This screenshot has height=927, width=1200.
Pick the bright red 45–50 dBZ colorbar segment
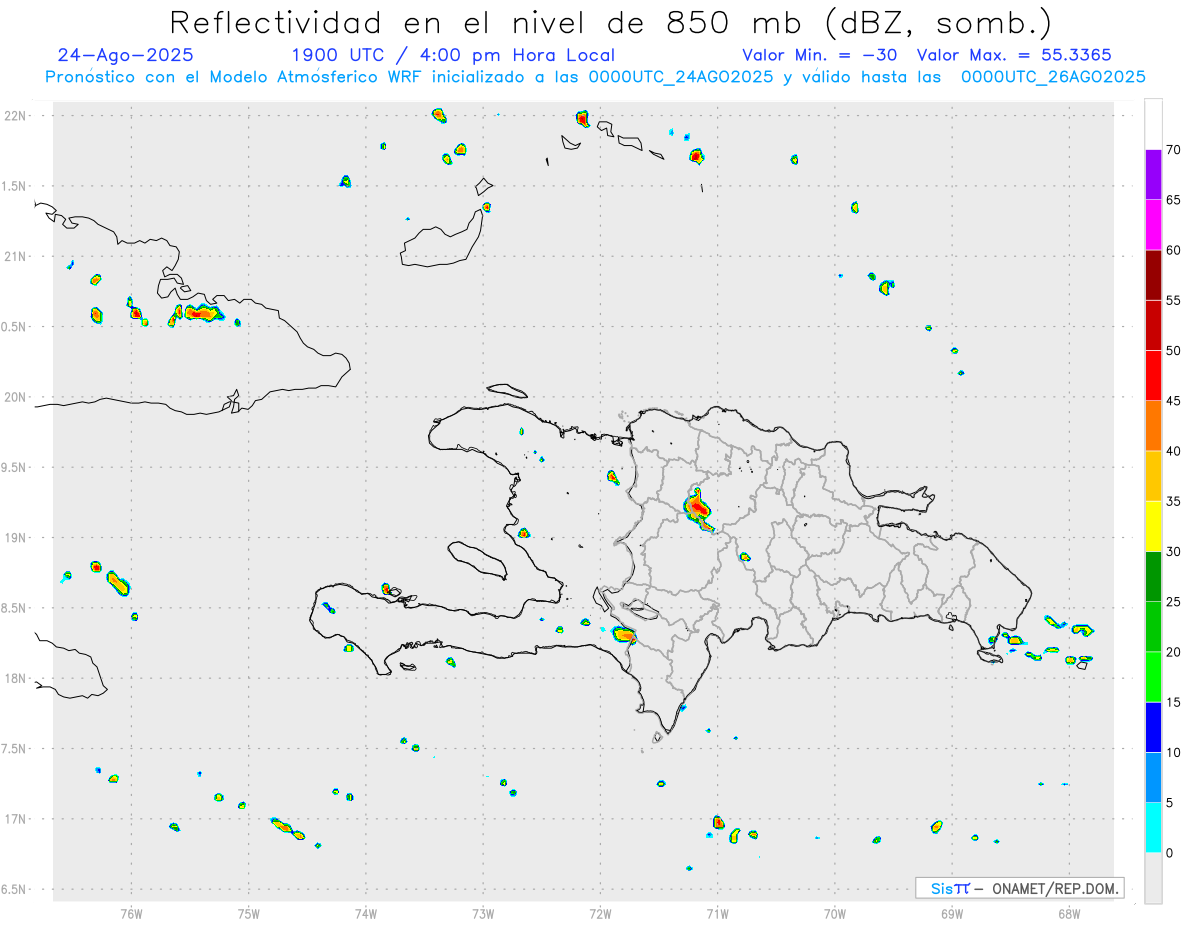(x=1153, y=376)
